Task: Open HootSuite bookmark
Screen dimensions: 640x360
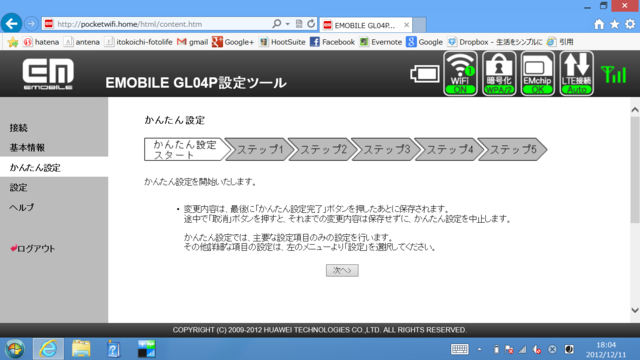Action: coord(282,42)
